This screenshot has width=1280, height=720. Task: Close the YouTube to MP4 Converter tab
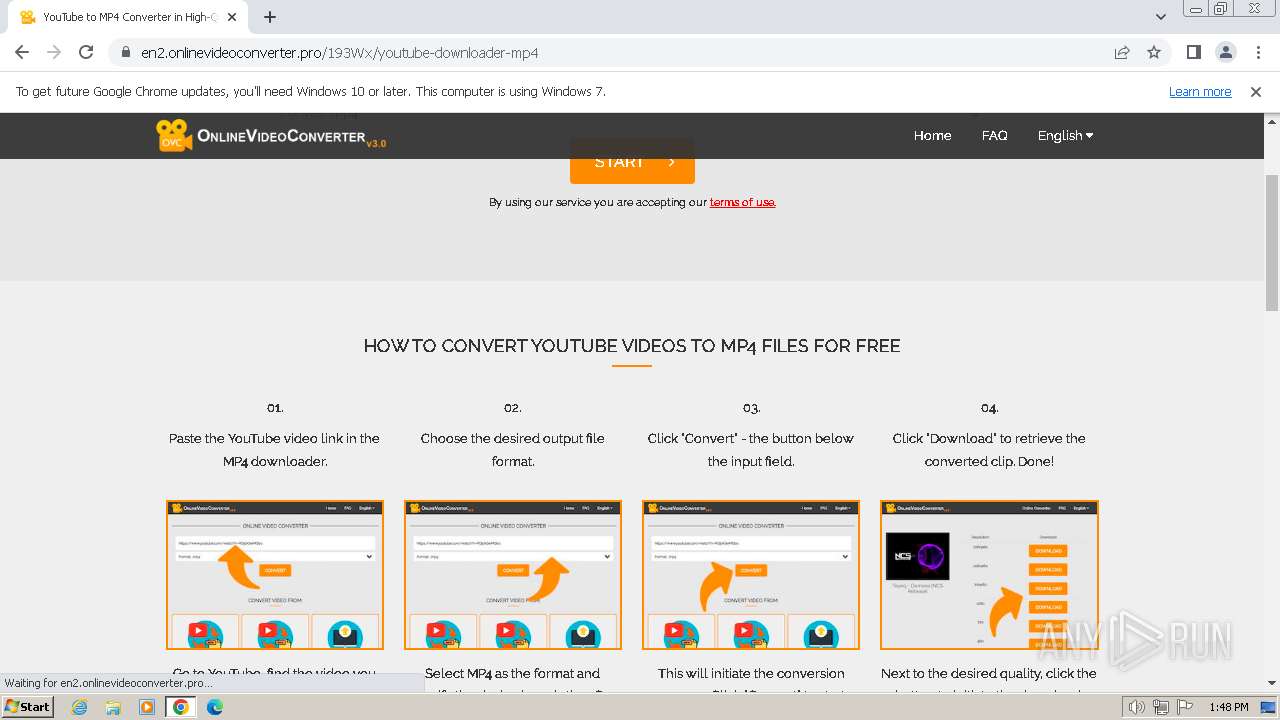pyautogui.click(x=234, y=17)
